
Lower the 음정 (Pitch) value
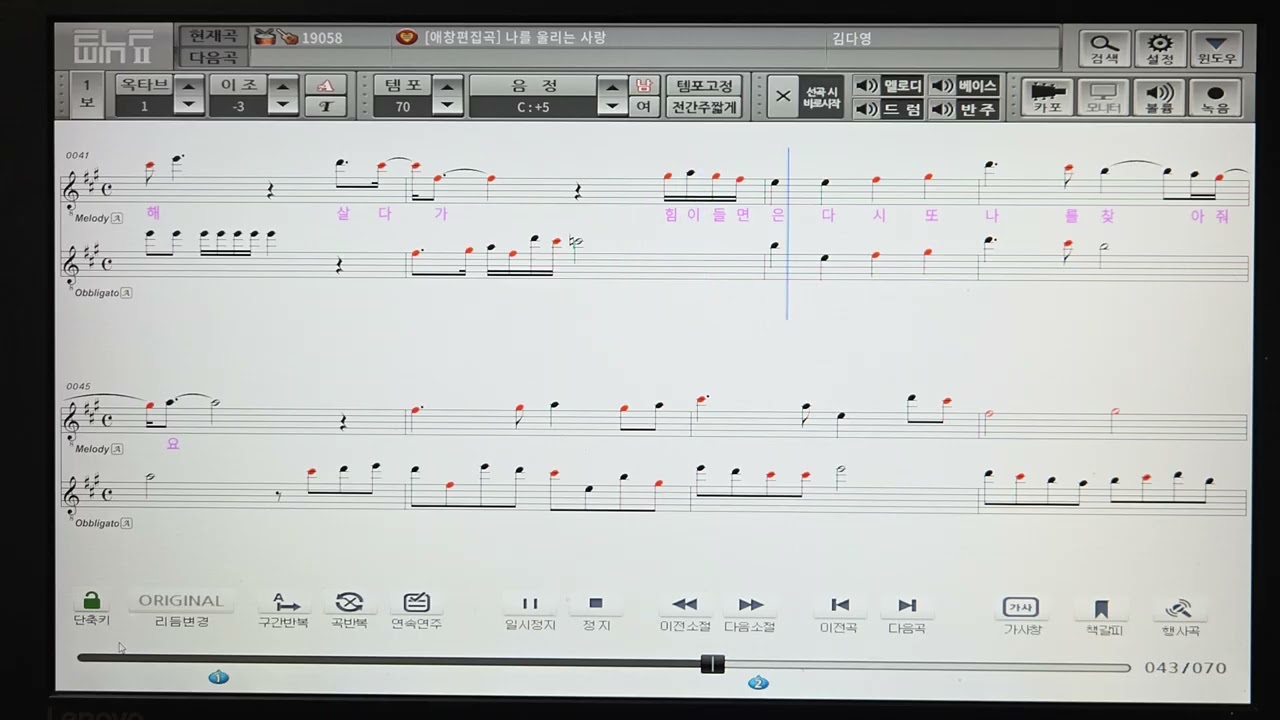point(612,105)
